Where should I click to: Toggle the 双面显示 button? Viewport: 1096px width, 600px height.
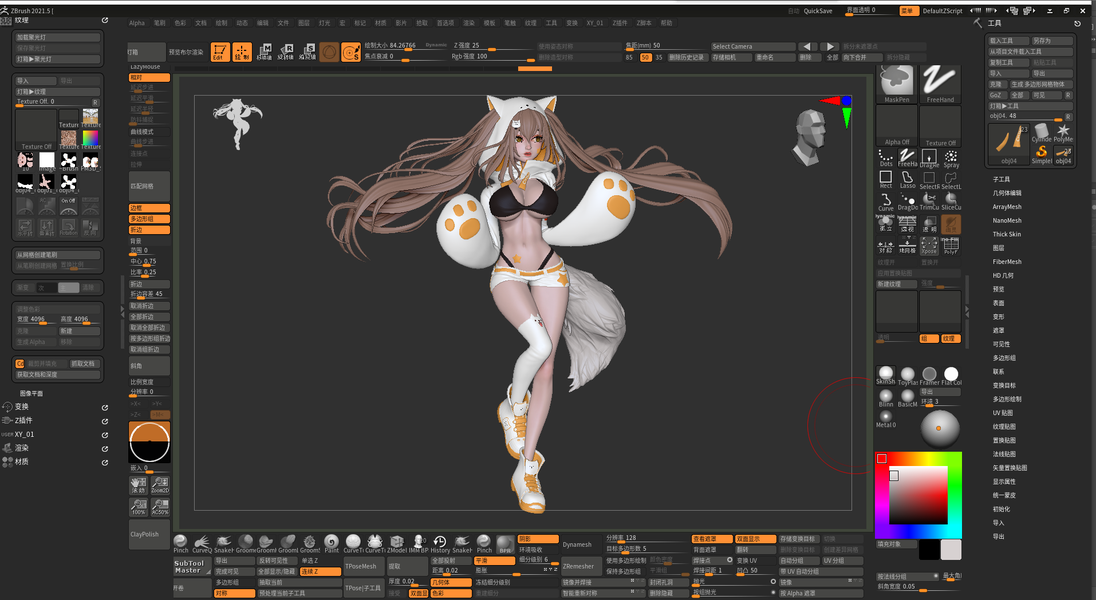coord(755,539)
